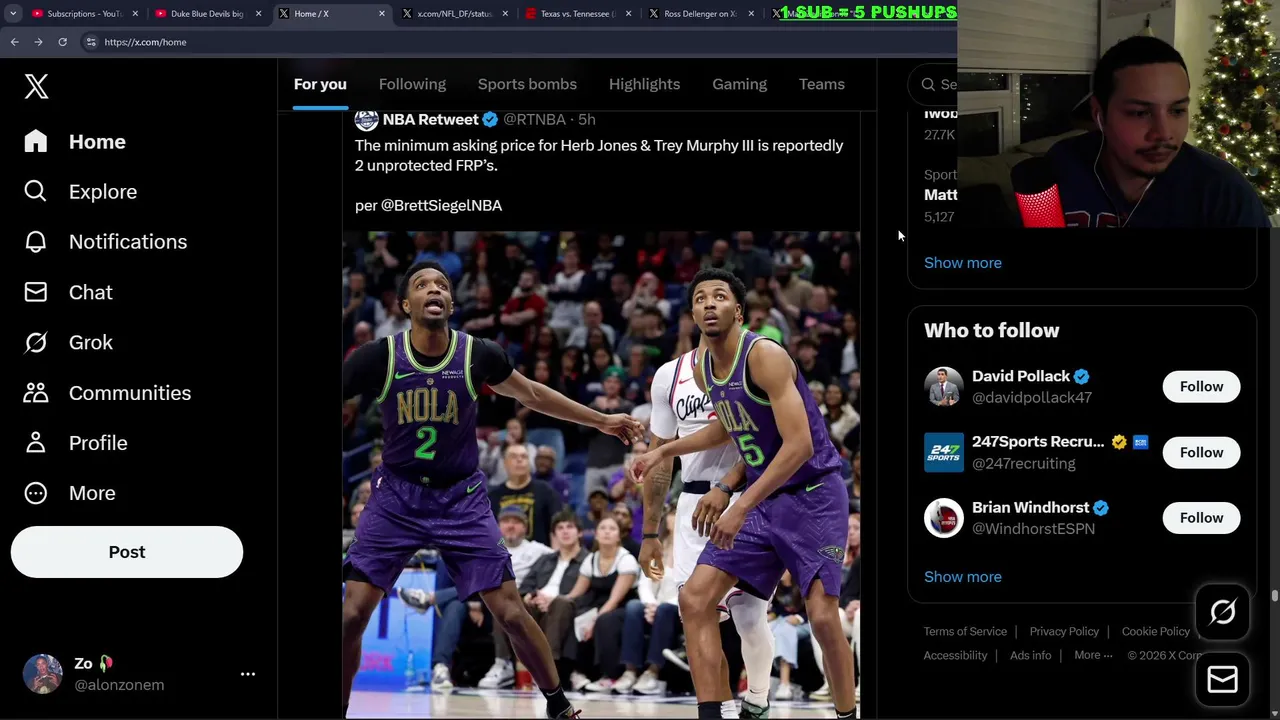
Task: Open account menu dots beside Zo
Action: click(x=248, y=674)
